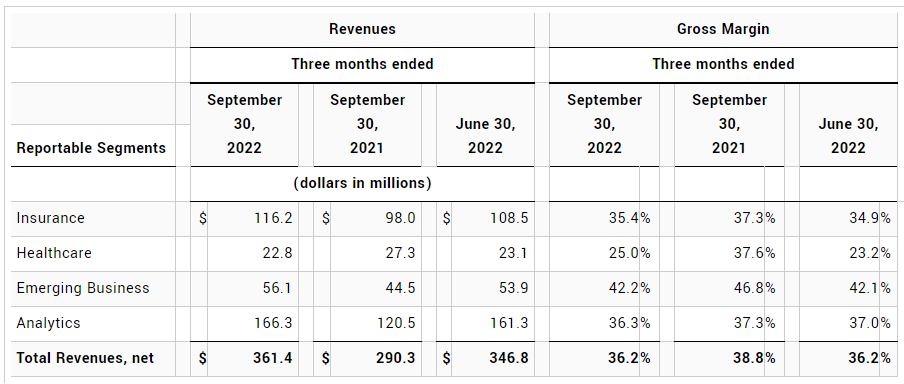The image size is (904, 384).
Task: Click Emerging Business gross margin 42.1%
Action: pyautogui.click(x=869, y=288)
